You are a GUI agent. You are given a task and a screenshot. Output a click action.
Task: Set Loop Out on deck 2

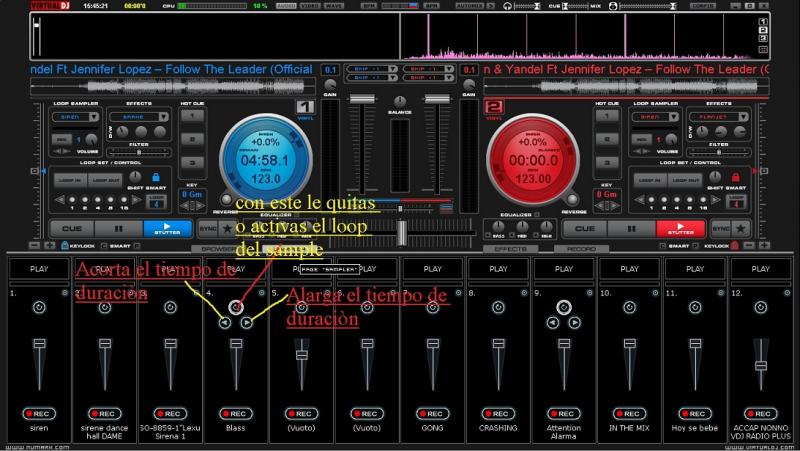685,180
